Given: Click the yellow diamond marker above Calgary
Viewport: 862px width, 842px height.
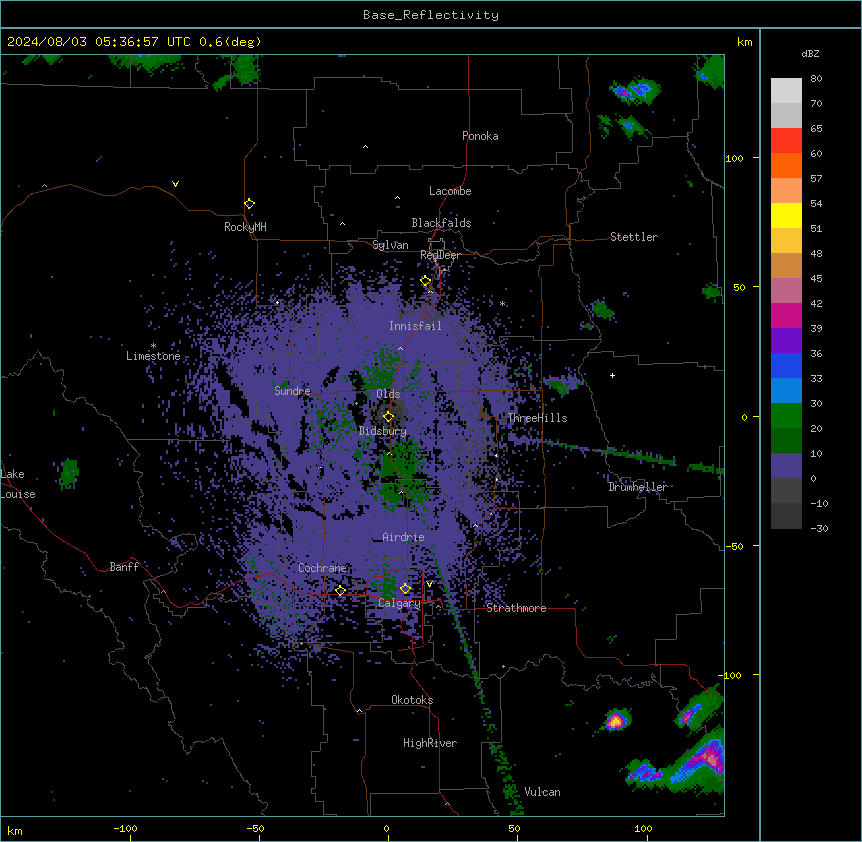Looking at the screenshot, I should click(405, 589).
